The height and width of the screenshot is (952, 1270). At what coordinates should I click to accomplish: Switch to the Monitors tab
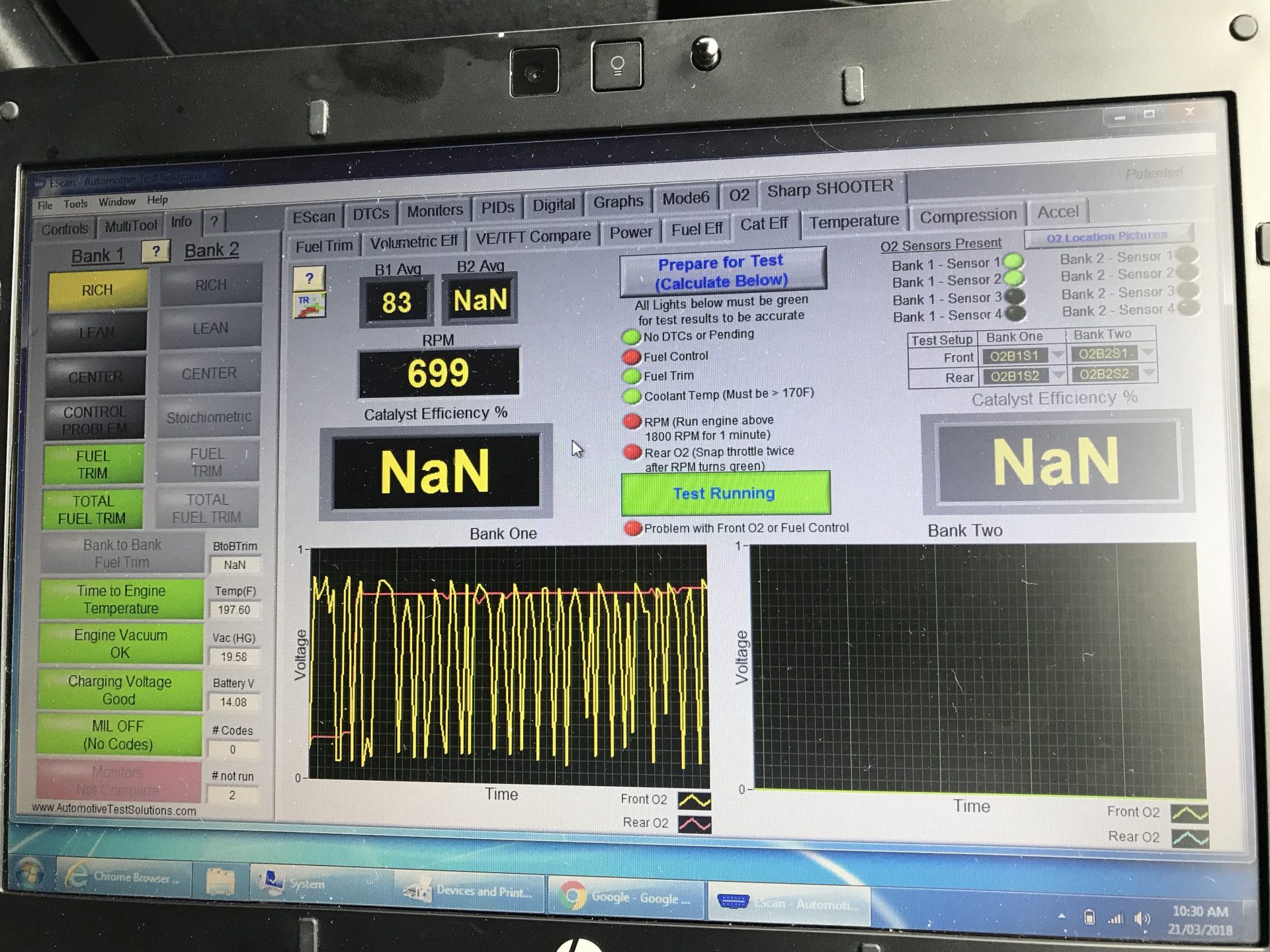[435, 211]
